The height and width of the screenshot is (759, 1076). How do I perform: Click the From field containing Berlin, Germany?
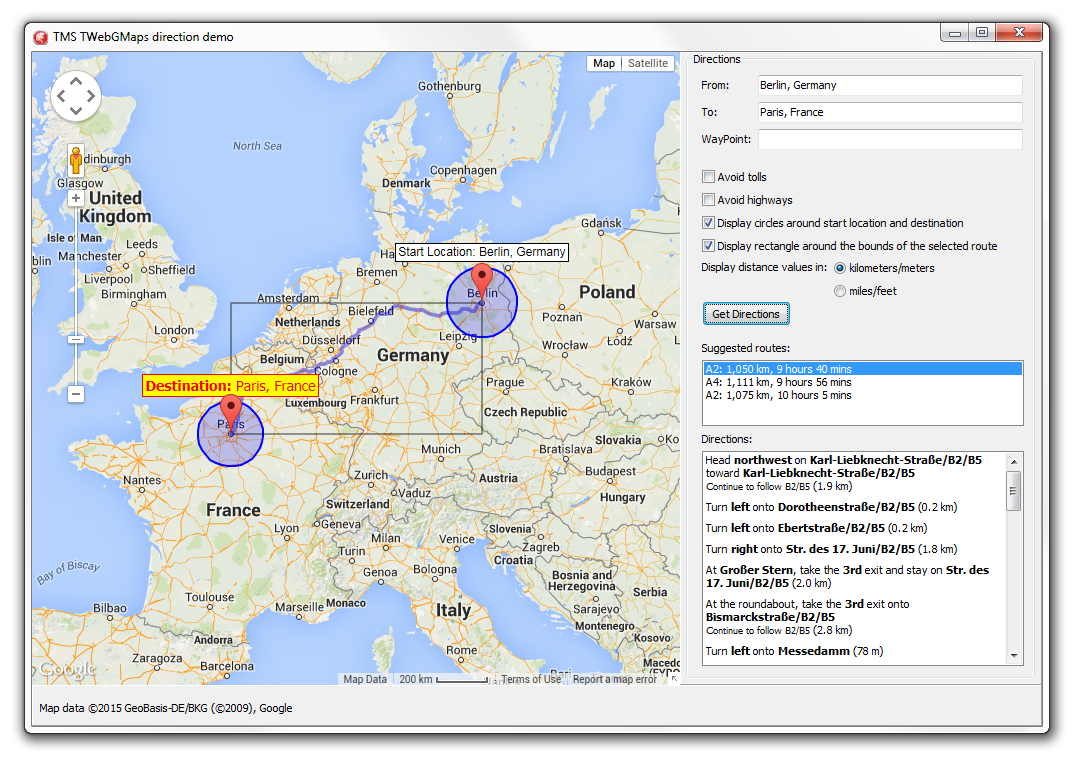tap(890, 85)
